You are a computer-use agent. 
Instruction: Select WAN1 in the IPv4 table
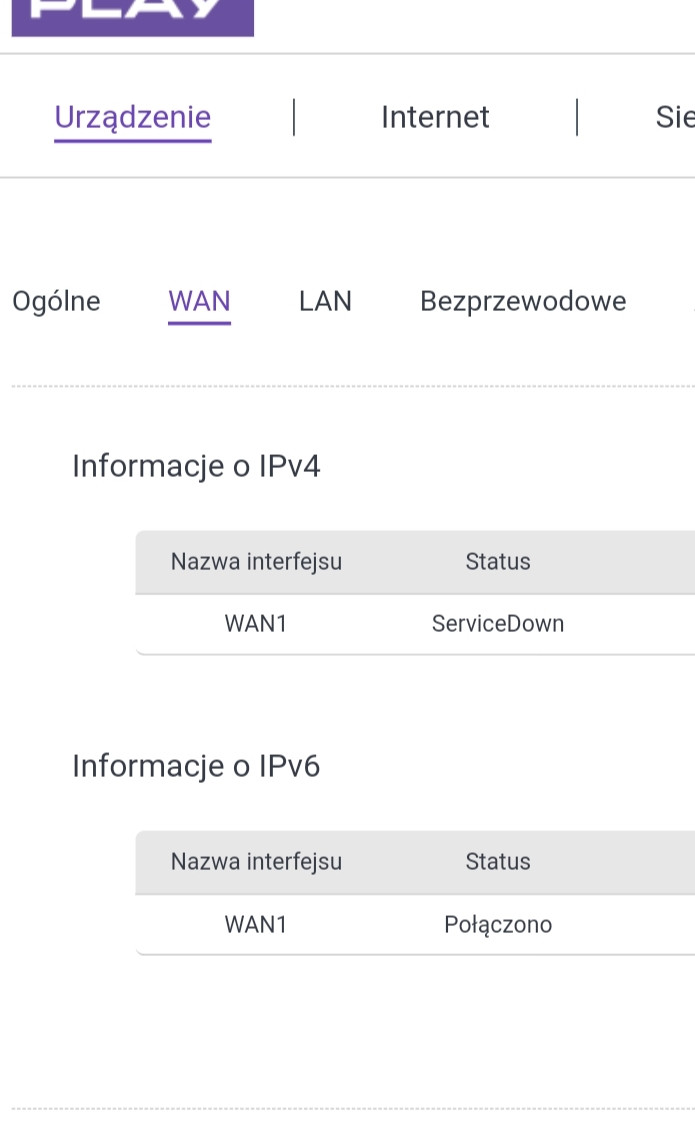[256, 624]
